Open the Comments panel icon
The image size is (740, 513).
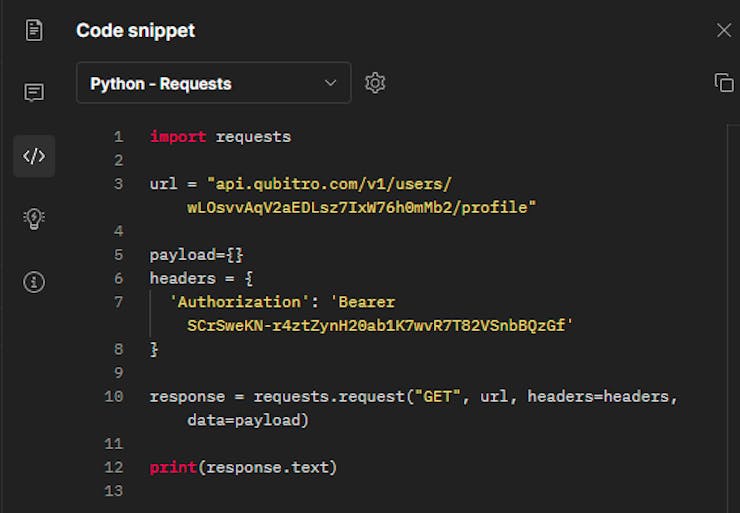[34, 93]
